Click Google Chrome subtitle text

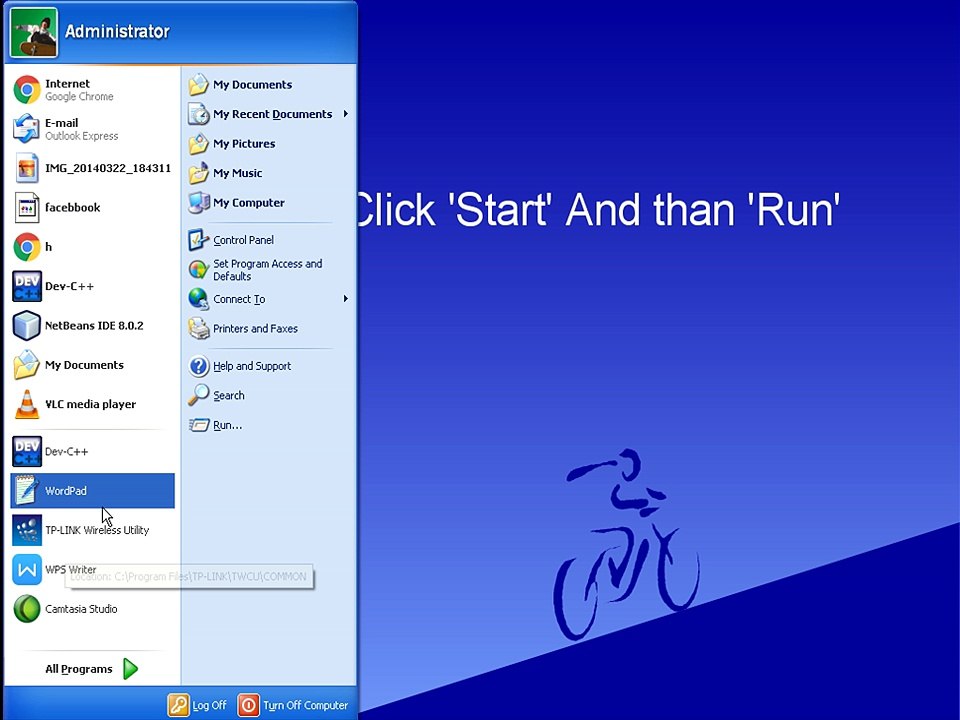pyautogui.click(x=79, y=97)
